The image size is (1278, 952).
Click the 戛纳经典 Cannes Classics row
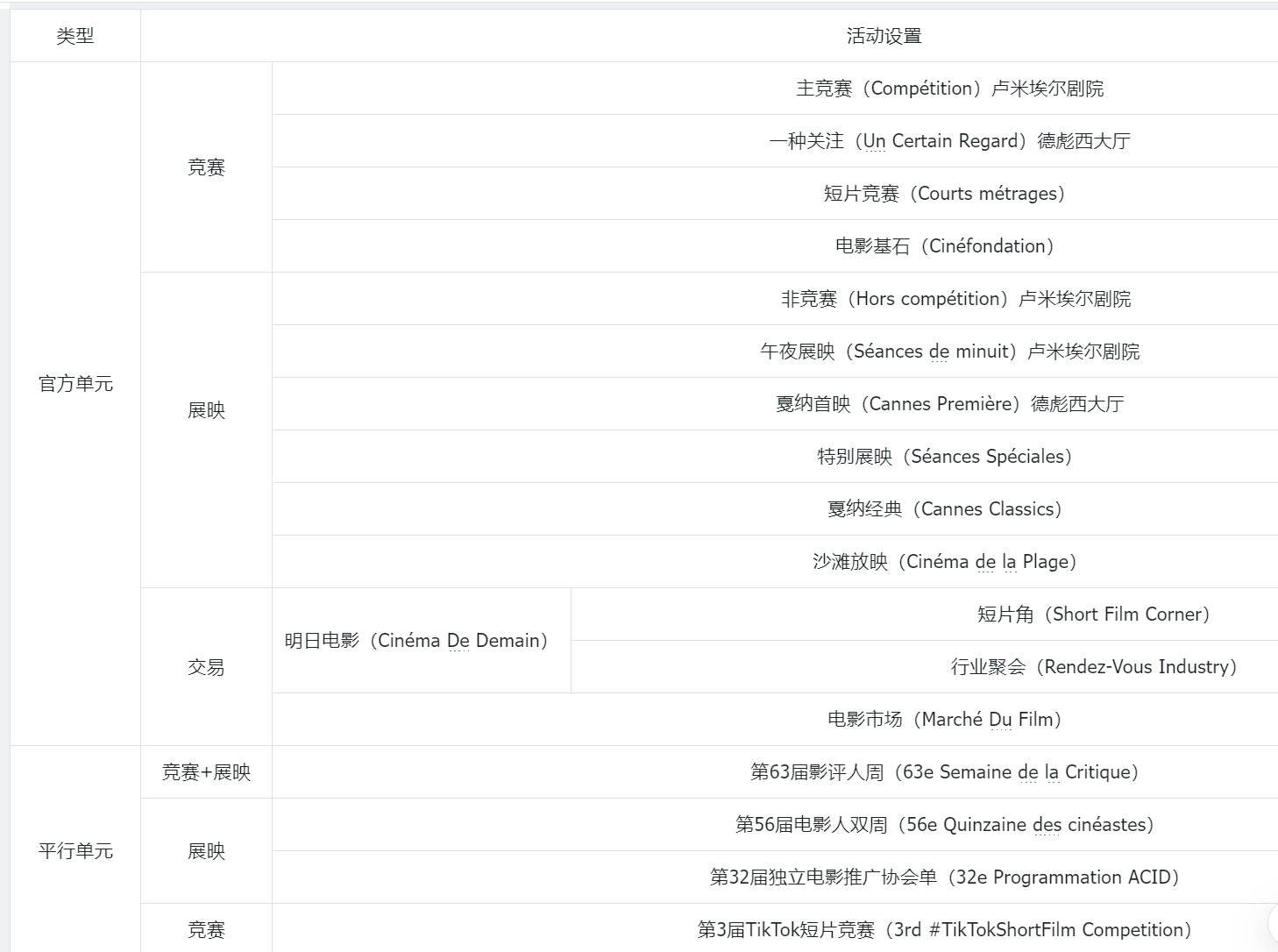[944, 509]
